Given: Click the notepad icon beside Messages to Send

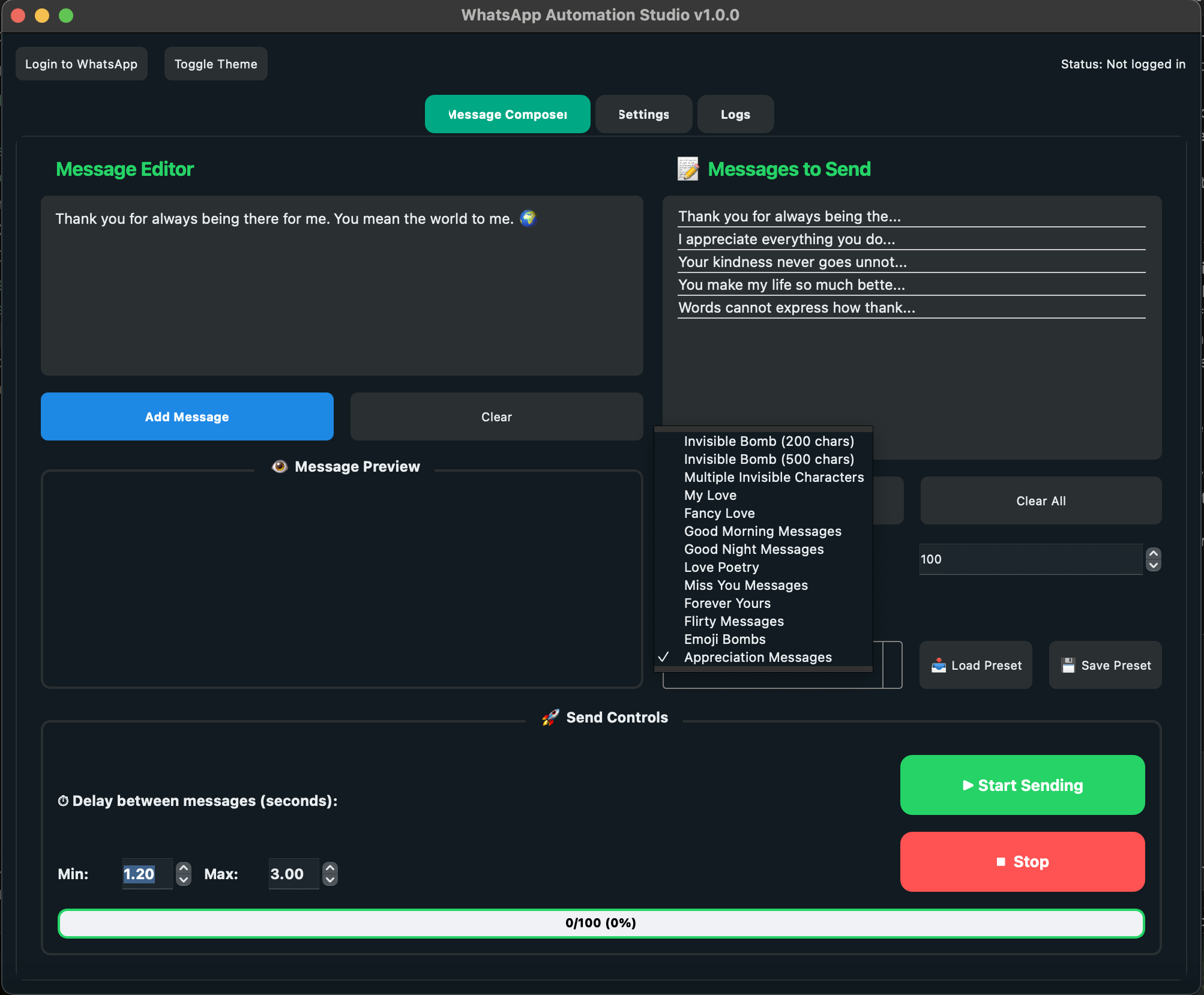Looking at the screenshot, I should (x=687, y=169).
